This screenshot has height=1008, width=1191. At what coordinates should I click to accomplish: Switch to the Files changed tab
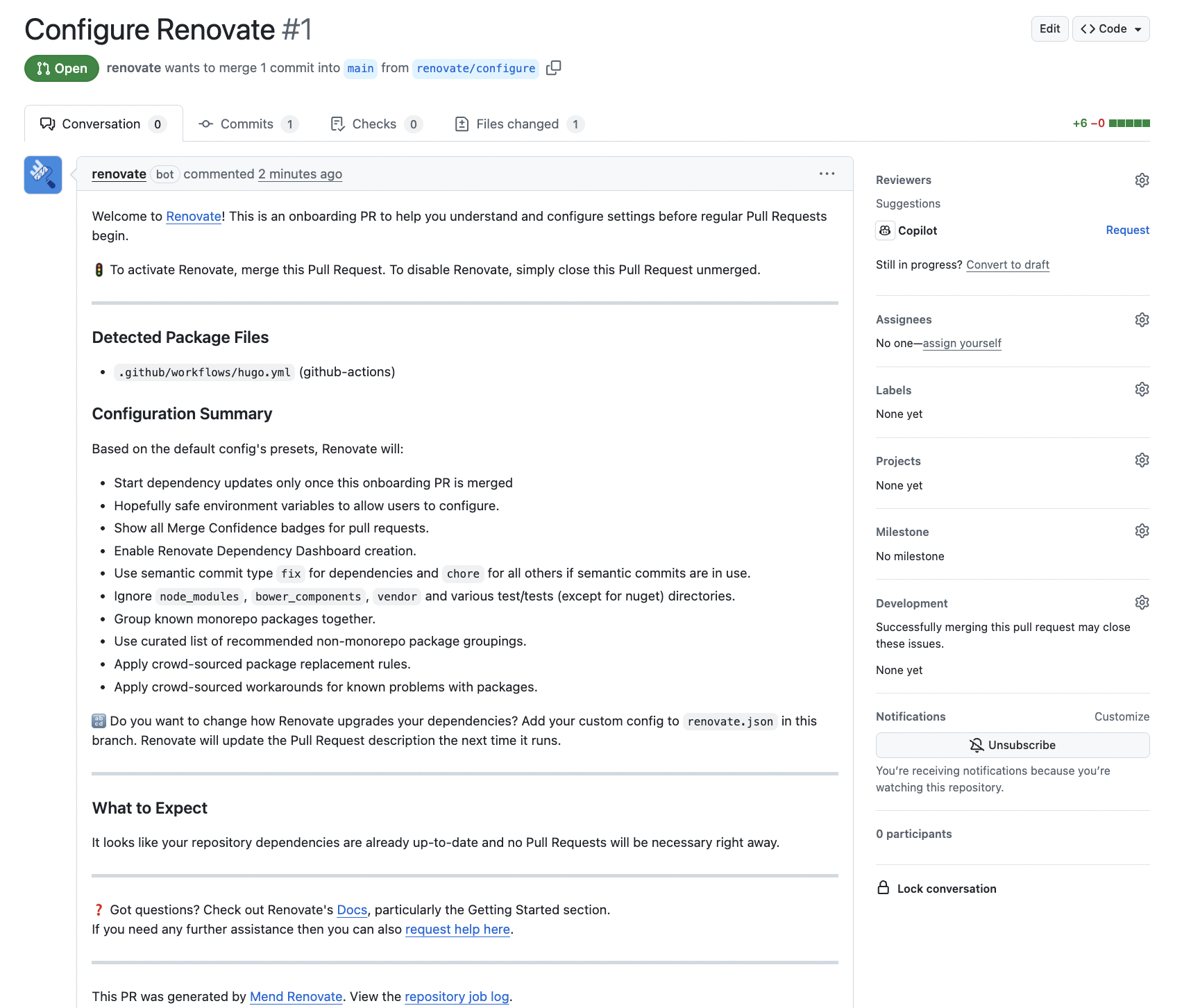[518, 124]
